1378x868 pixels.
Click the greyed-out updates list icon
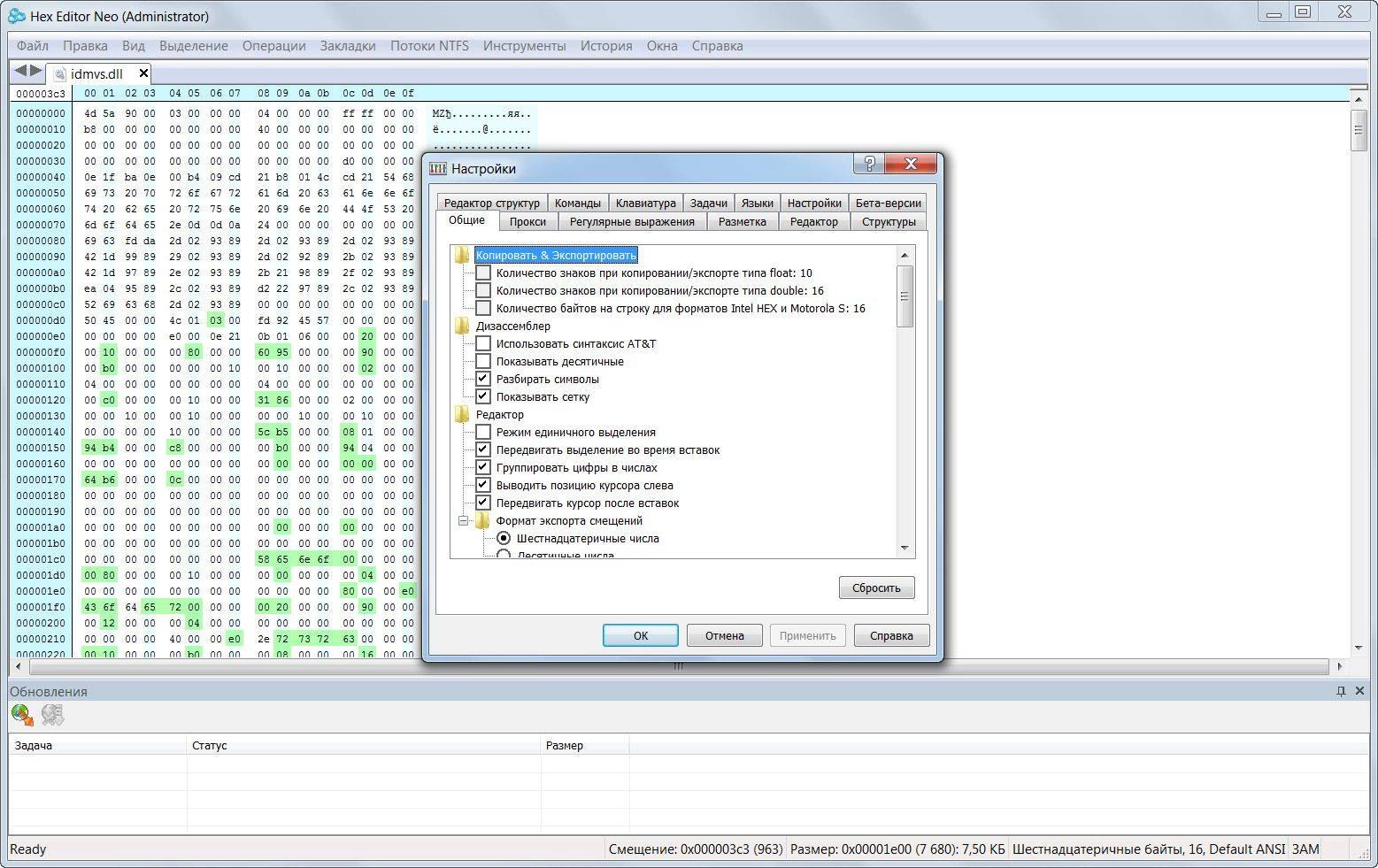pos(52,714)
